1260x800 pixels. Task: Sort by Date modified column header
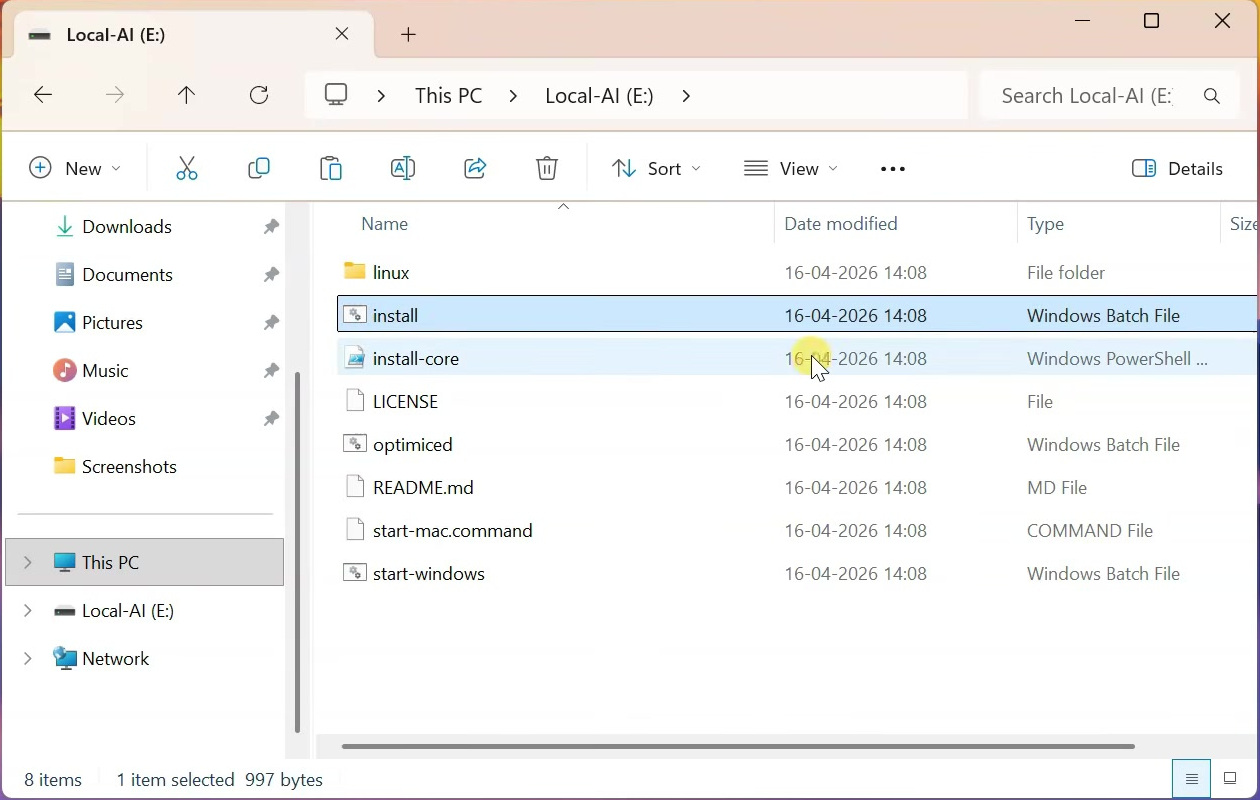(x=841, y=224)
